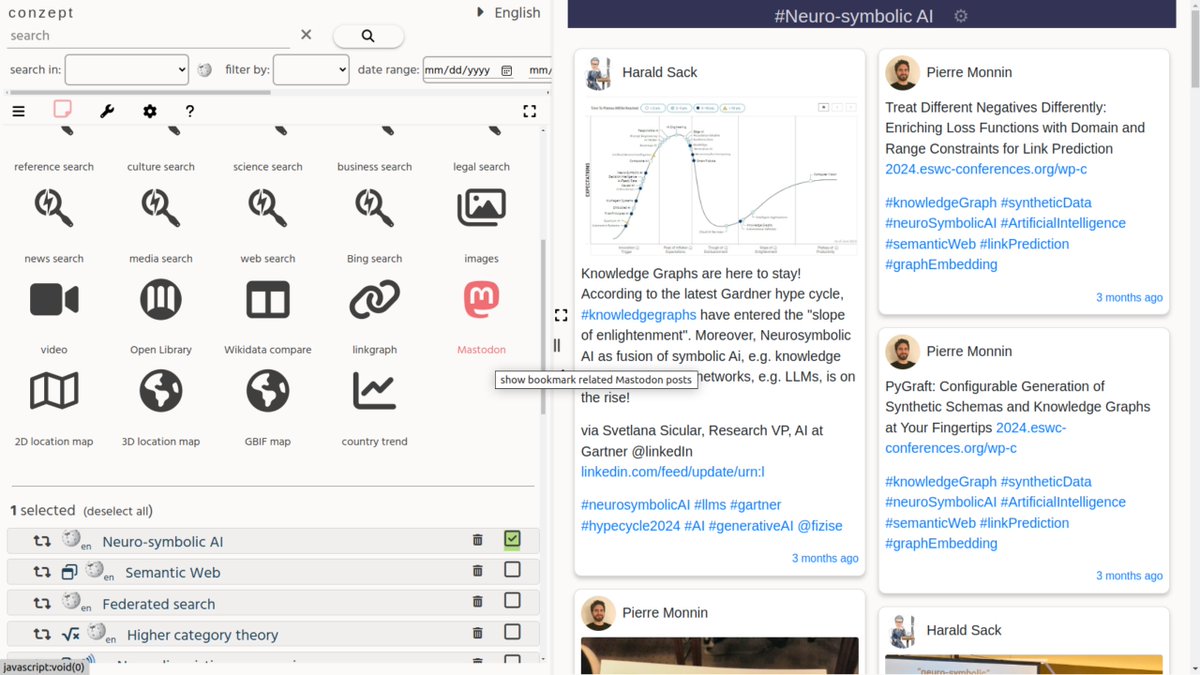Click 'deselect all' bookmarks link

(117, 511)
